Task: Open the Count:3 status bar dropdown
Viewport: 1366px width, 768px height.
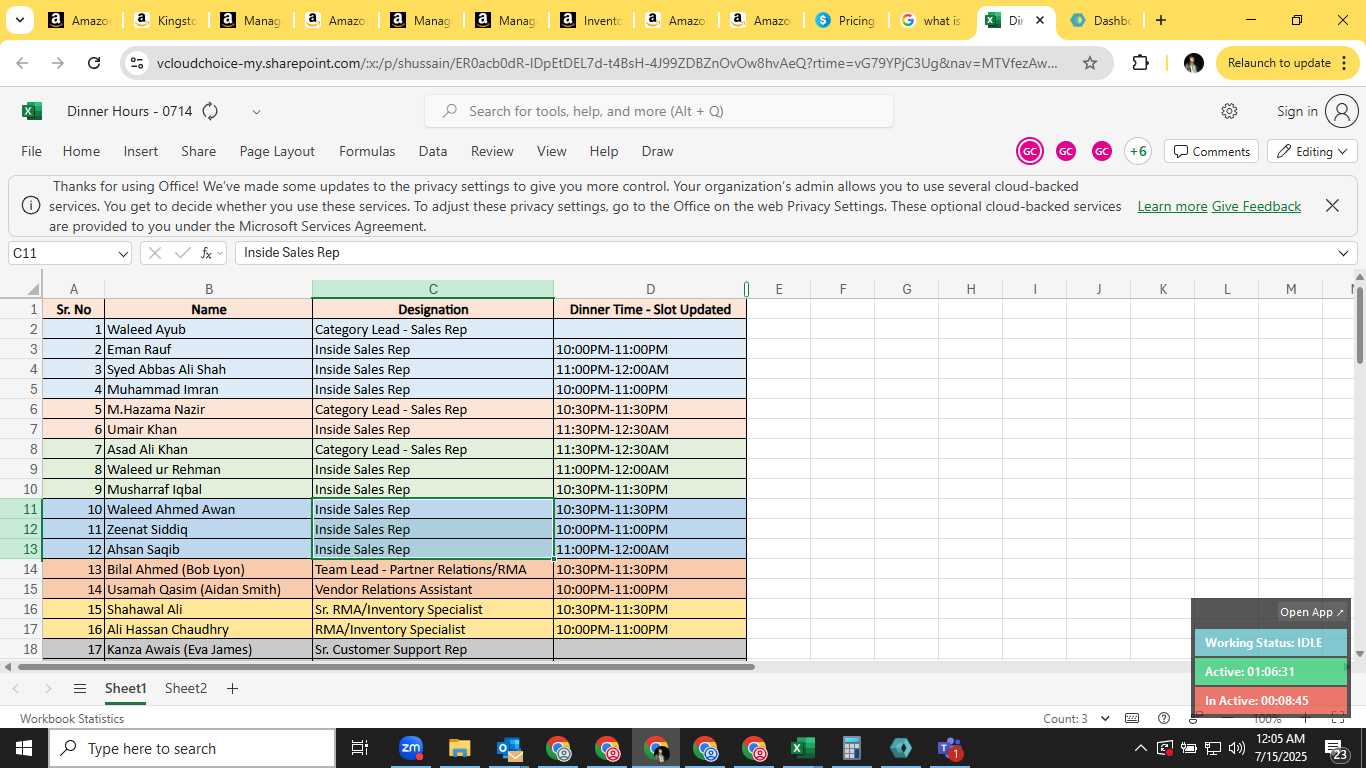Action: coord(1105,718)
